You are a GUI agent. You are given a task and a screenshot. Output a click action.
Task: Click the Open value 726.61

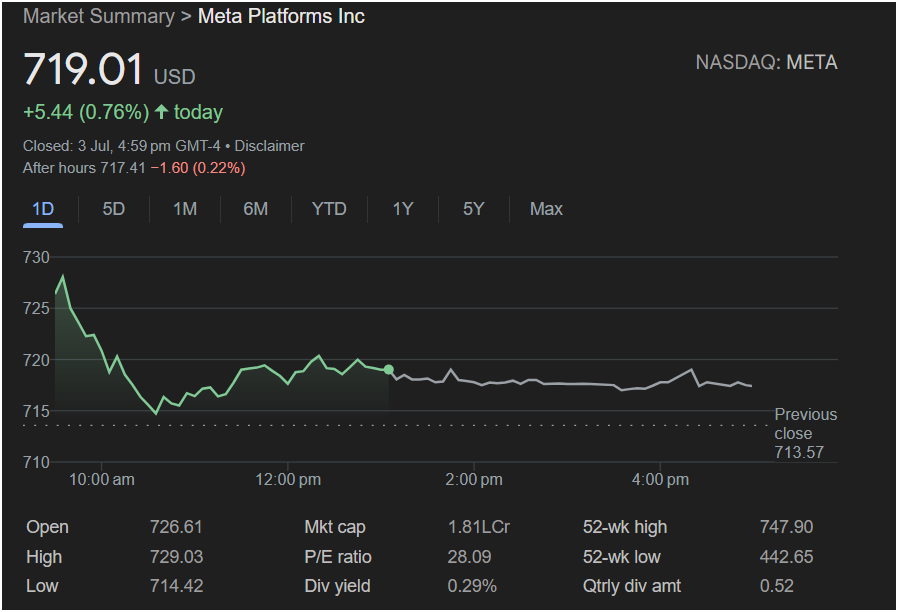click(x=176, y=527)
